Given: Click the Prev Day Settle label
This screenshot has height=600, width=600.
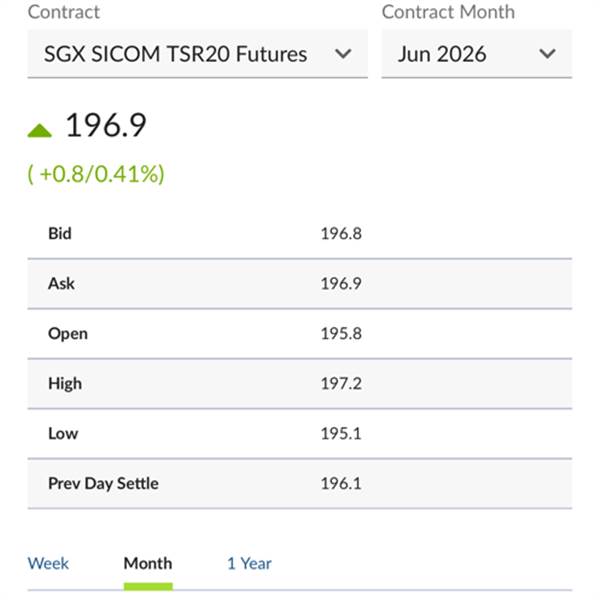Looking at the screenshot, I should click(103, 483).
